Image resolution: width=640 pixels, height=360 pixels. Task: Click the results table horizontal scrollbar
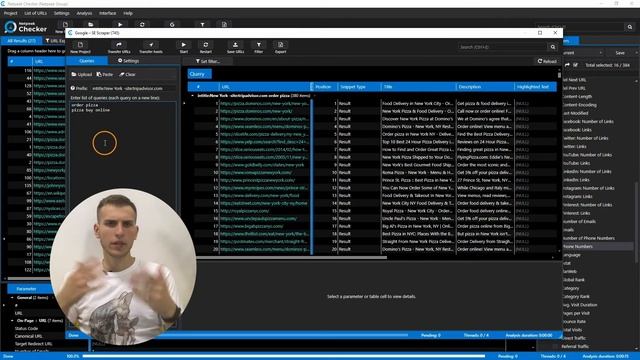tap(291, 257)
